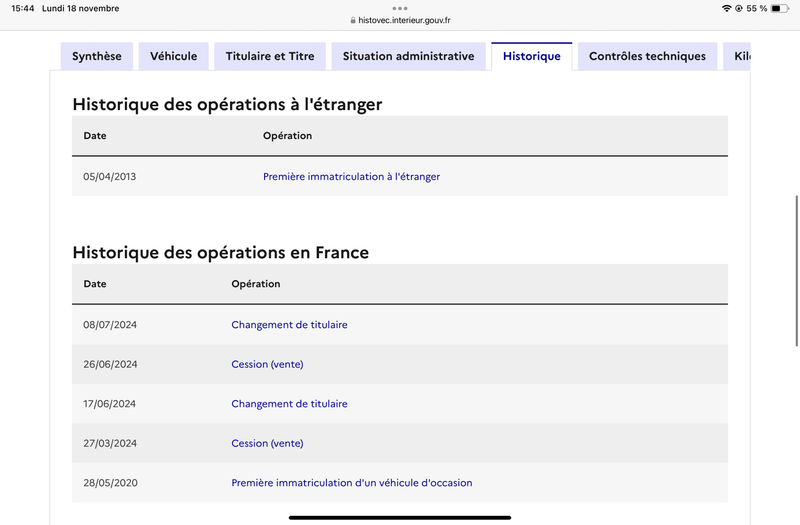
Task: Click the Première immatriculation à l'étranger link
Action: pos(352,177)
